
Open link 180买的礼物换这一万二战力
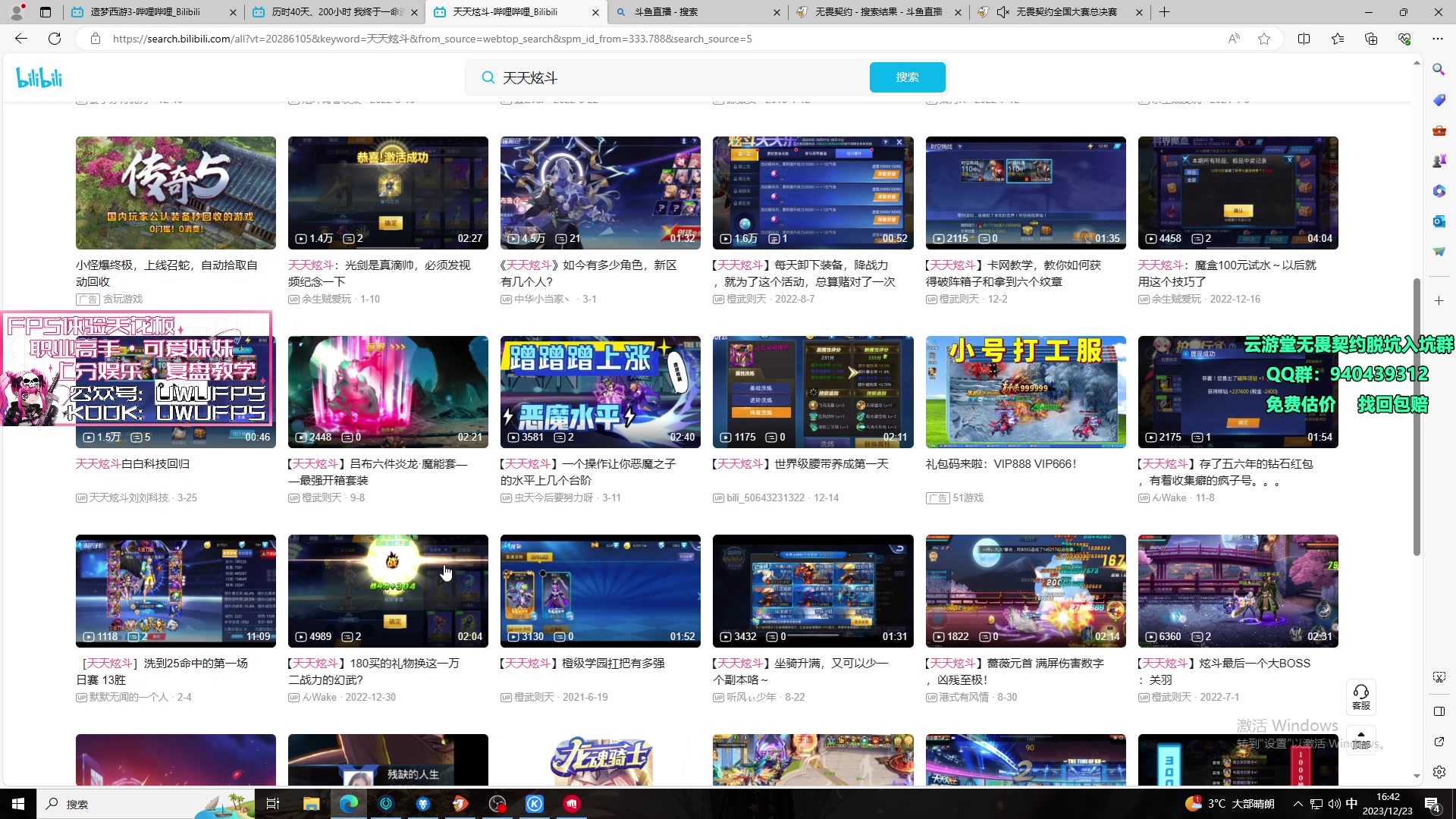[374, 671]
